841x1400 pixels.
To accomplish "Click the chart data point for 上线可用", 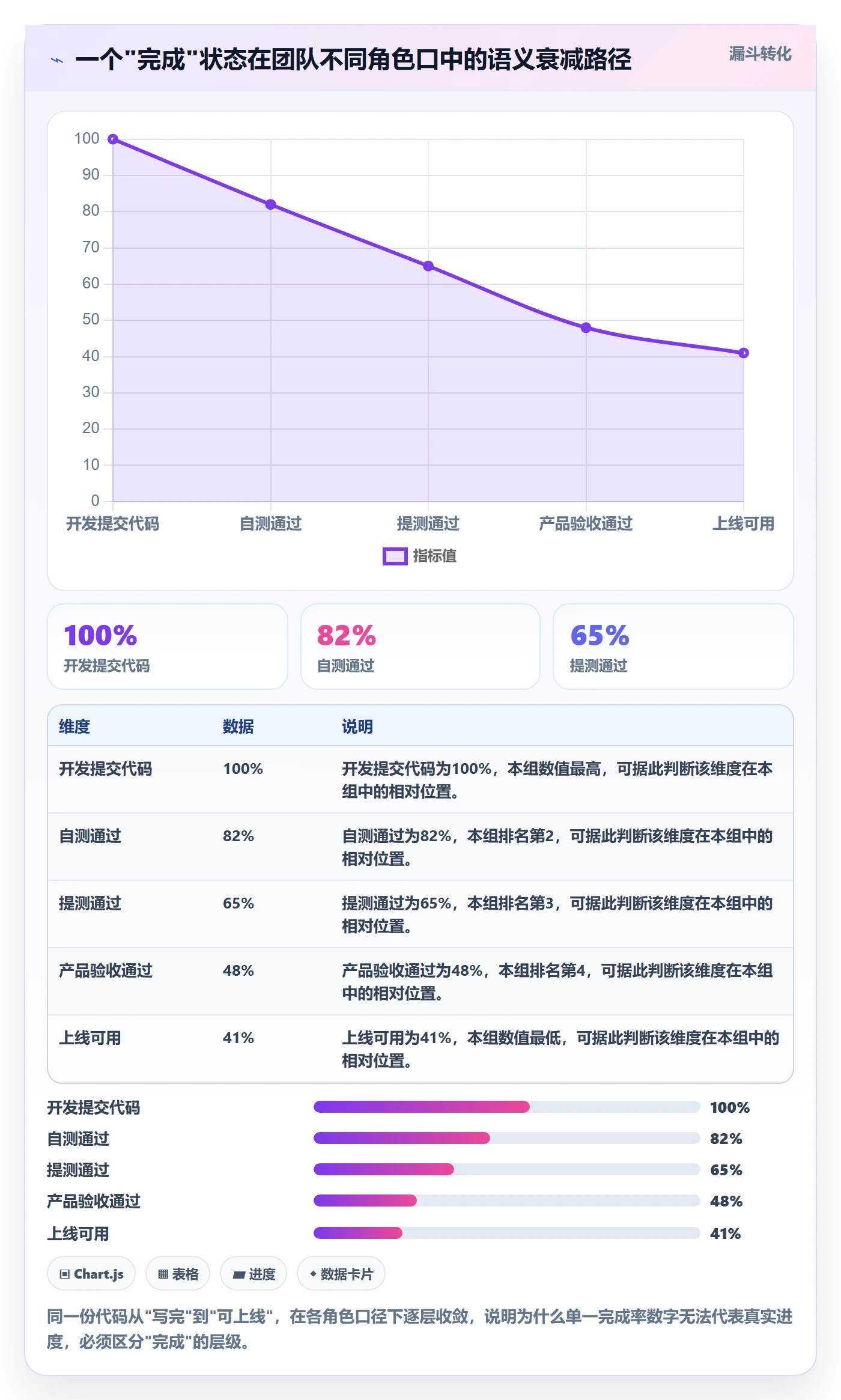I will point(744,353).
